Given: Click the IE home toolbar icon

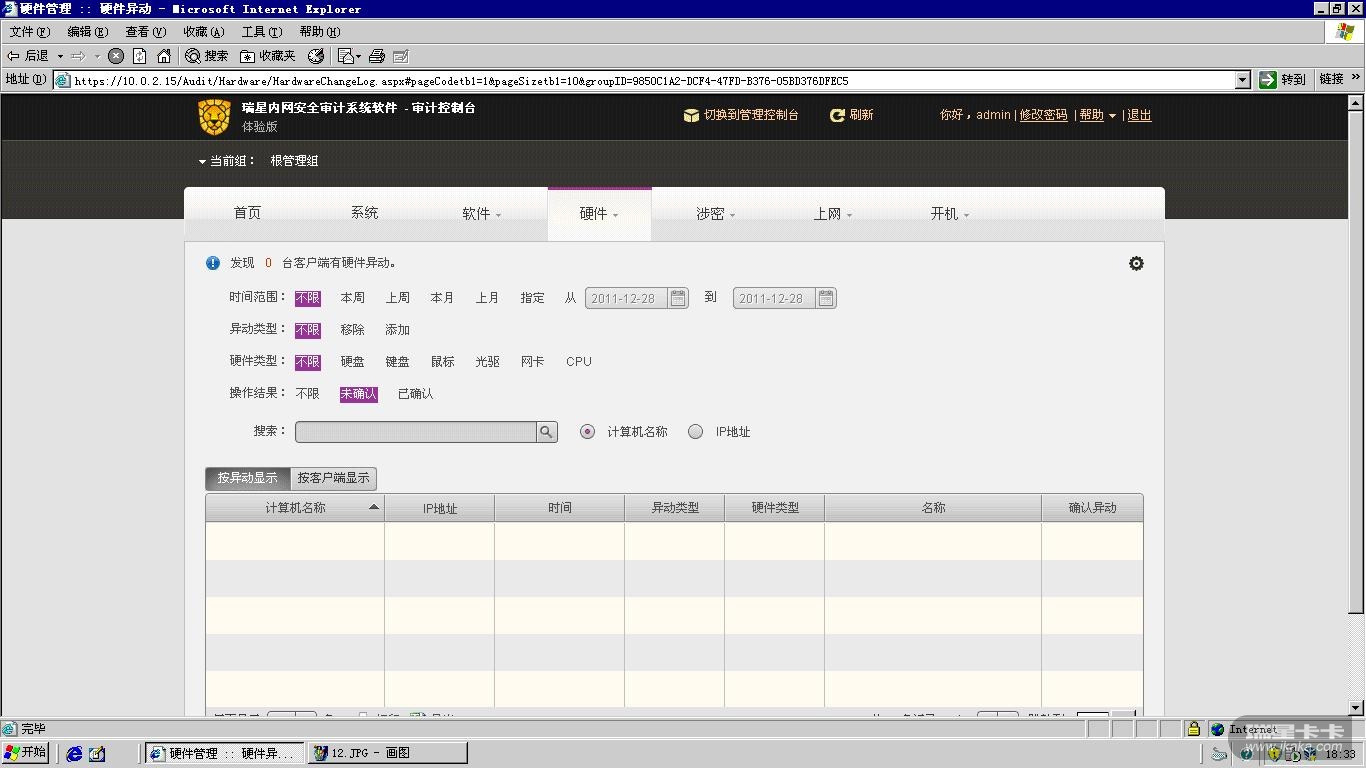Looking at the screenshot, I should [x=164, y=56].
